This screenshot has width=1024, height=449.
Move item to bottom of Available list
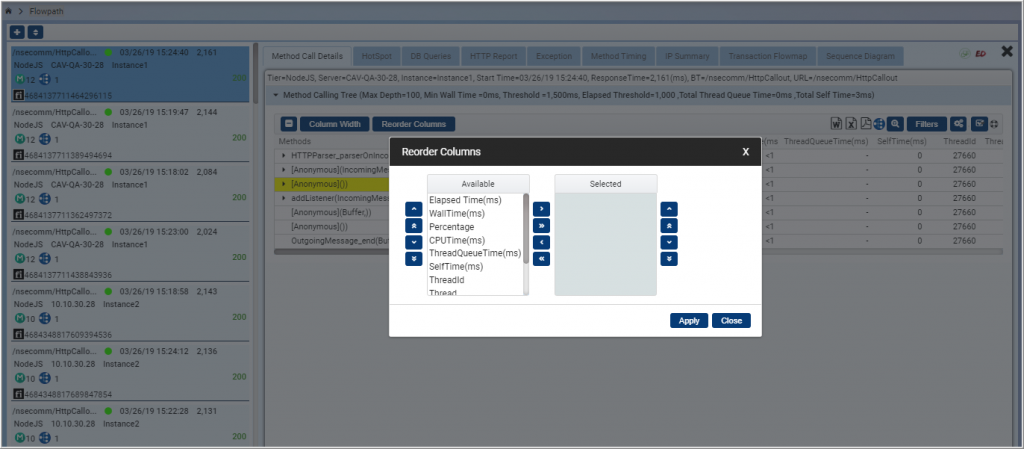413,259
